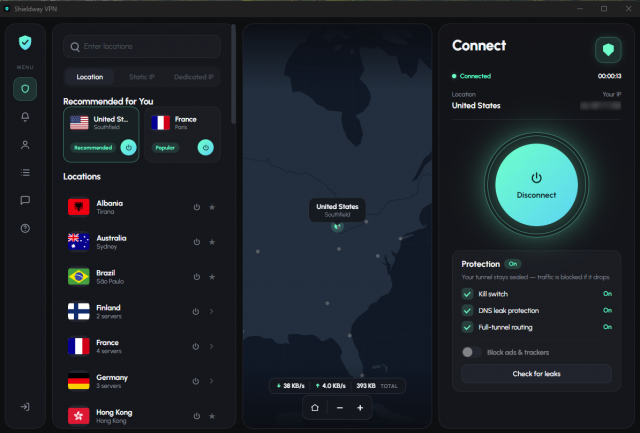Switch to Static IP tab
The width and height of the screenshot is (640, 433).
(142, 77)
